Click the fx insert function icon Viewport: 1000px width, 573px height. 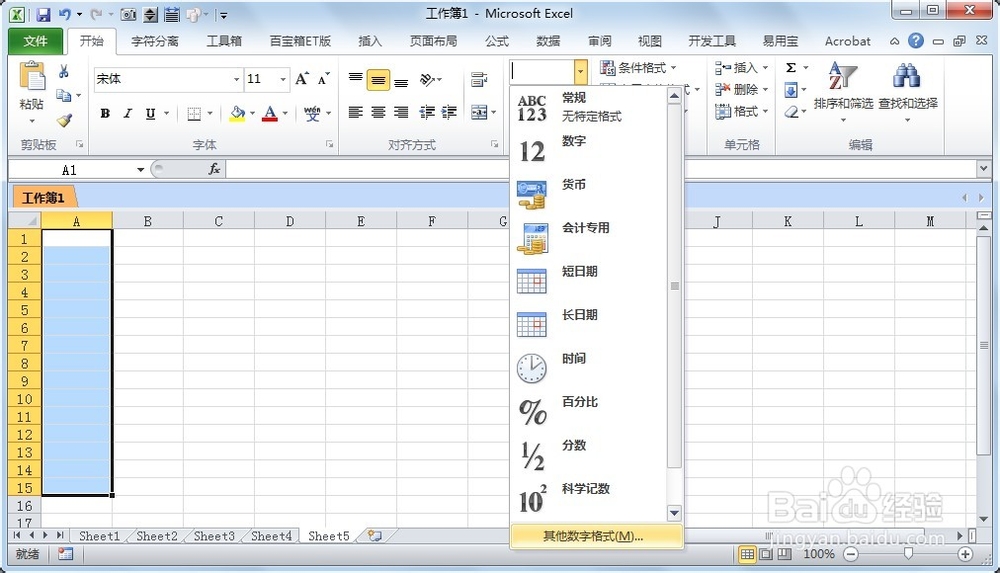click(214, 169)
